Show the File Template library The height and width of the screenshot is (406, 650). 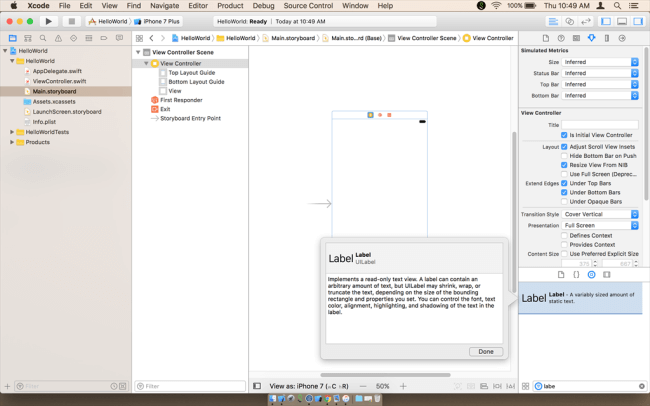click(x=561, y=275)
